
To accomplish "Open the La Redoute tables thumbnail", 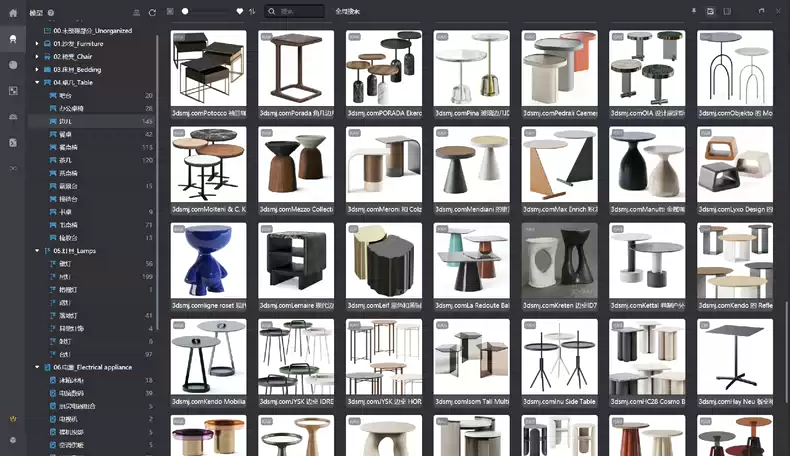I will [x=472, y=260].
